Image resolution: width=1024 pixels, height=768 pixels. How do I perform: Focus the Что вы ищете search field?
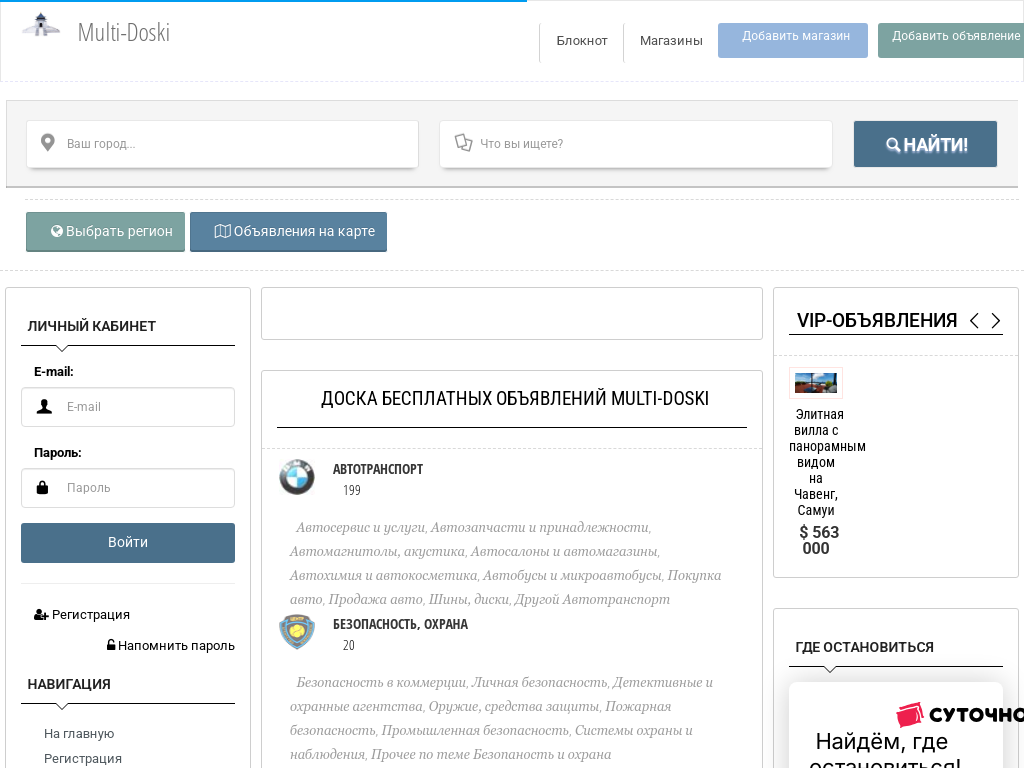(635, 144)
